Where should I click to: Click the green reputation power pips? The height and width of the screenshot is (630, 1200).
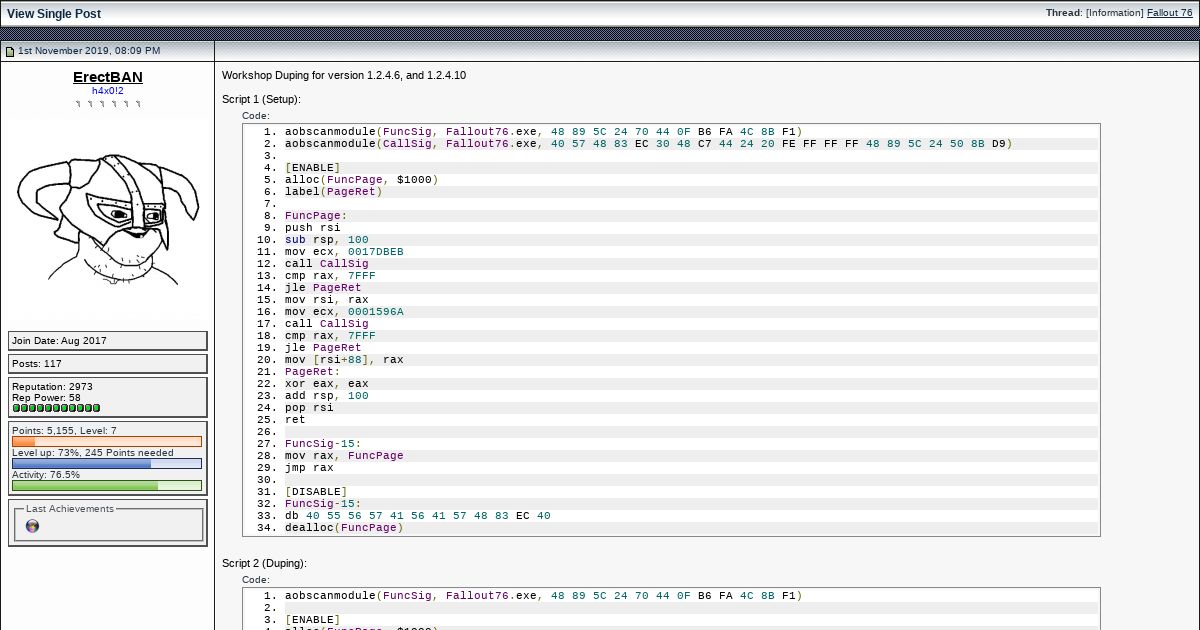56,408
